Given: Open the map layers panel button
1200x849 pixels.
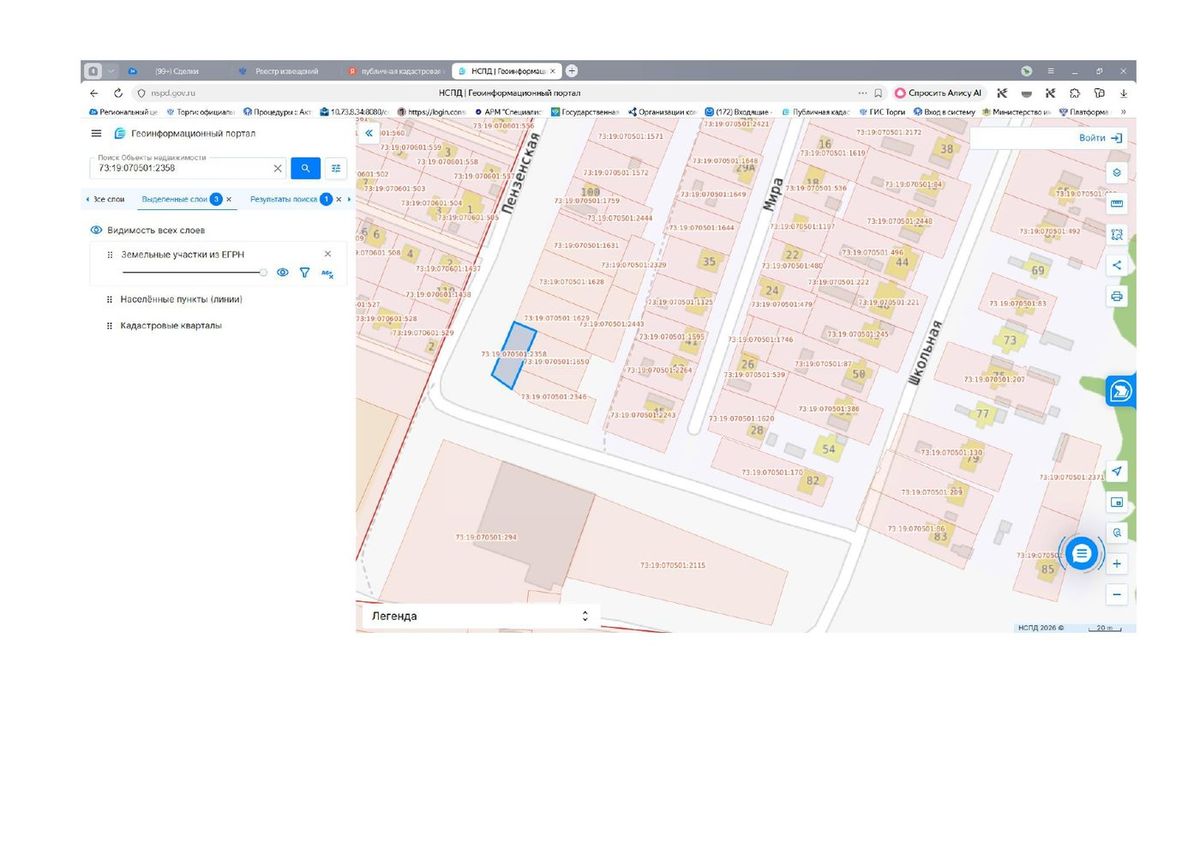Looking at the screenshot, I should point(1117,172).
